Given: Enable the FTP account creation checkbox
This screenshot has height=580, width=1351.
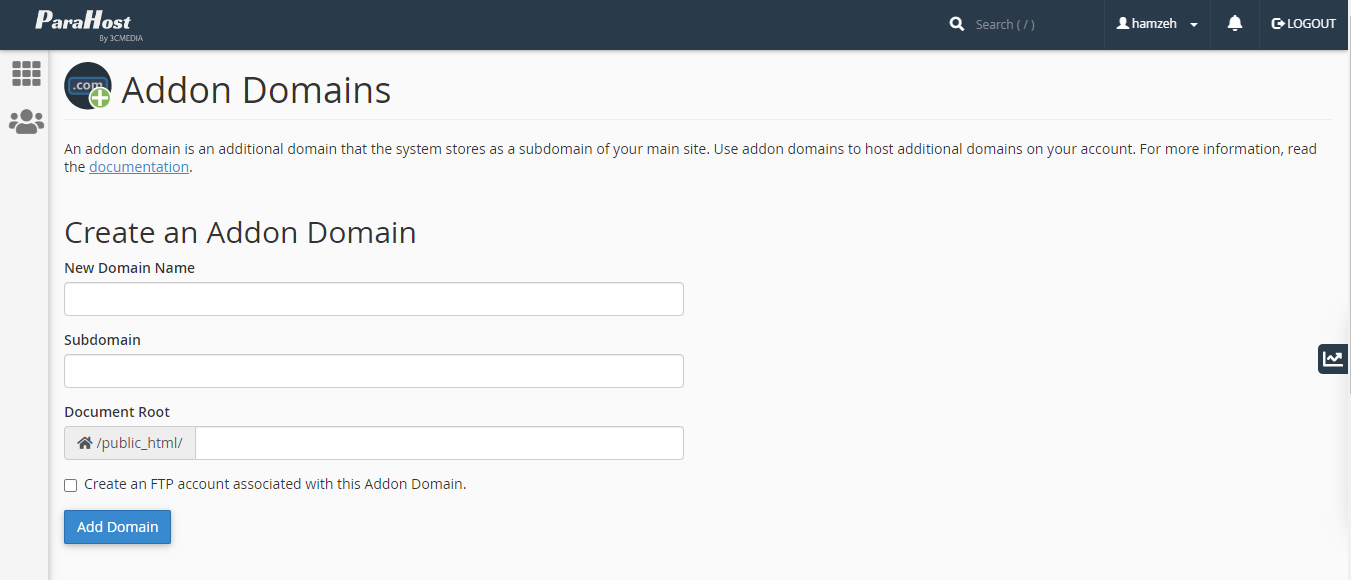Looking at the screenshot, I should pos(71,485).
